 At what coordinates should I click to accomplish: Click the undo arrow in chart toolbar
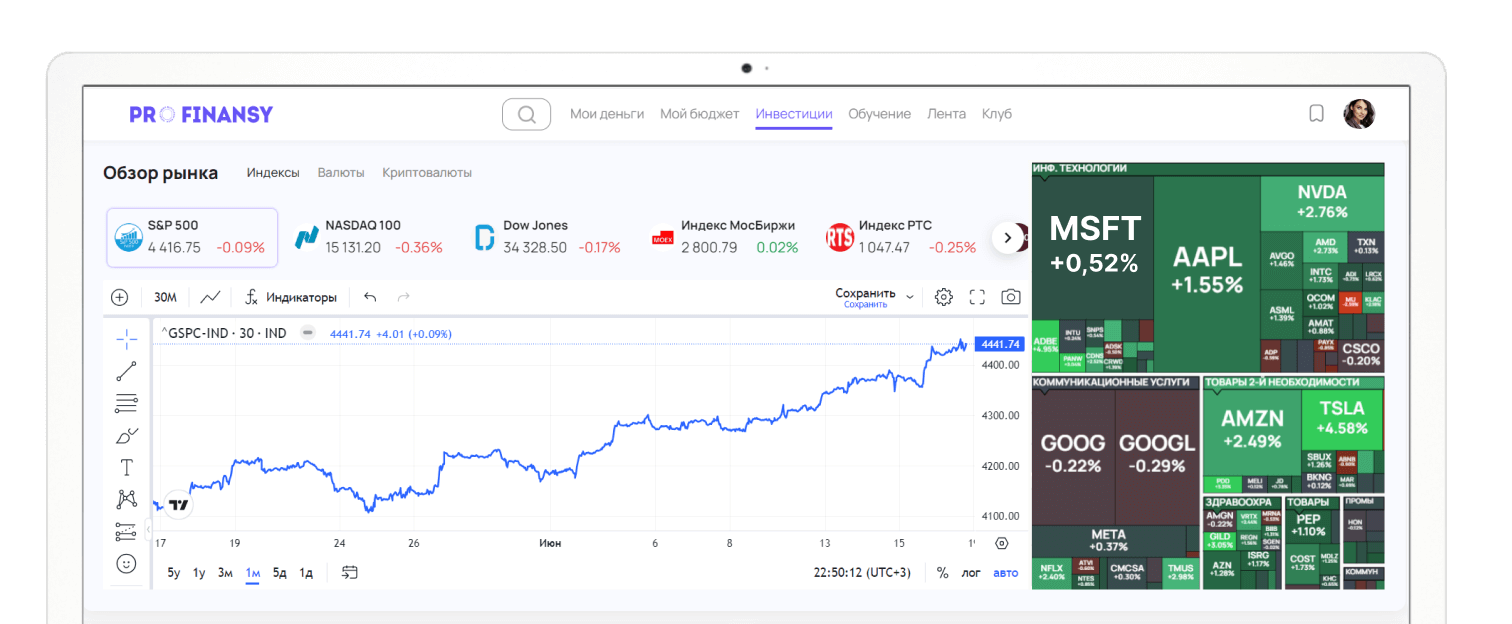370,297
